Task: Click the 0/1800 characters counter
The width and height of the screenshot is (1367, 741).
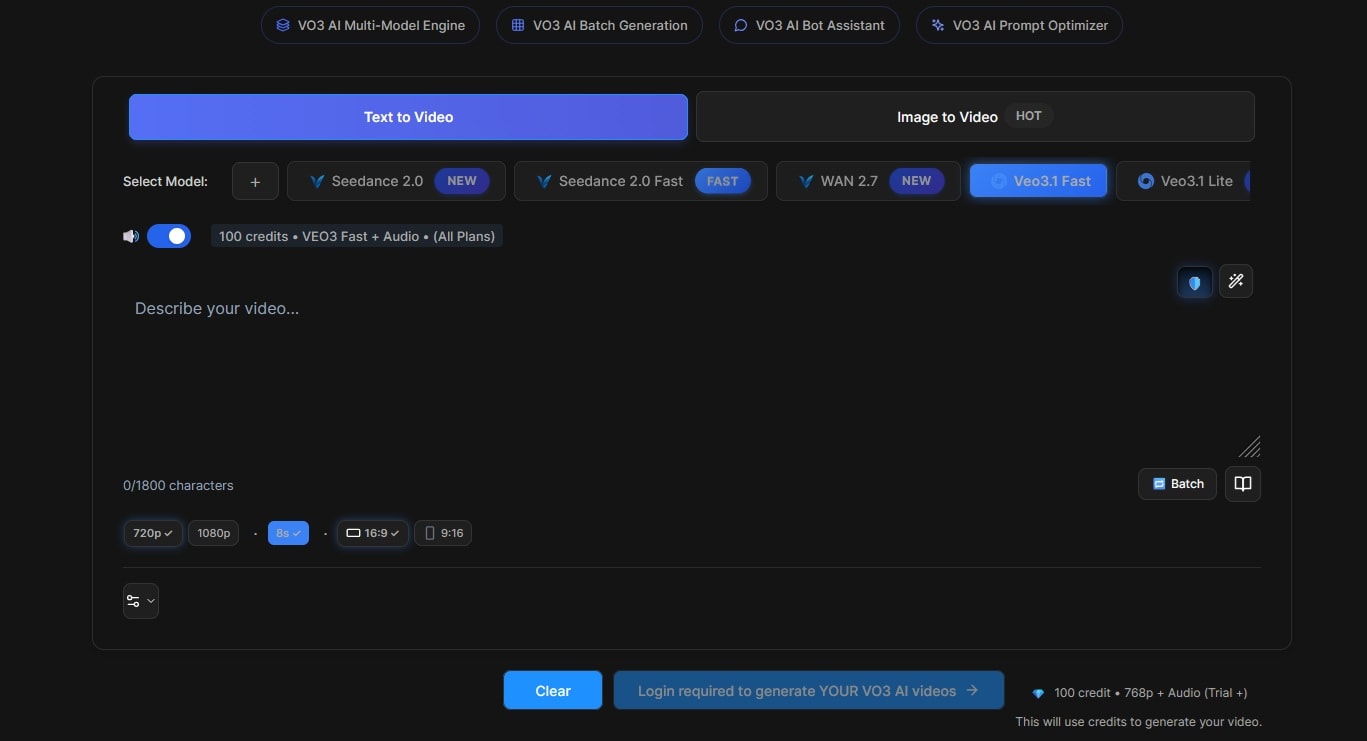Action: tap(178, 485)
